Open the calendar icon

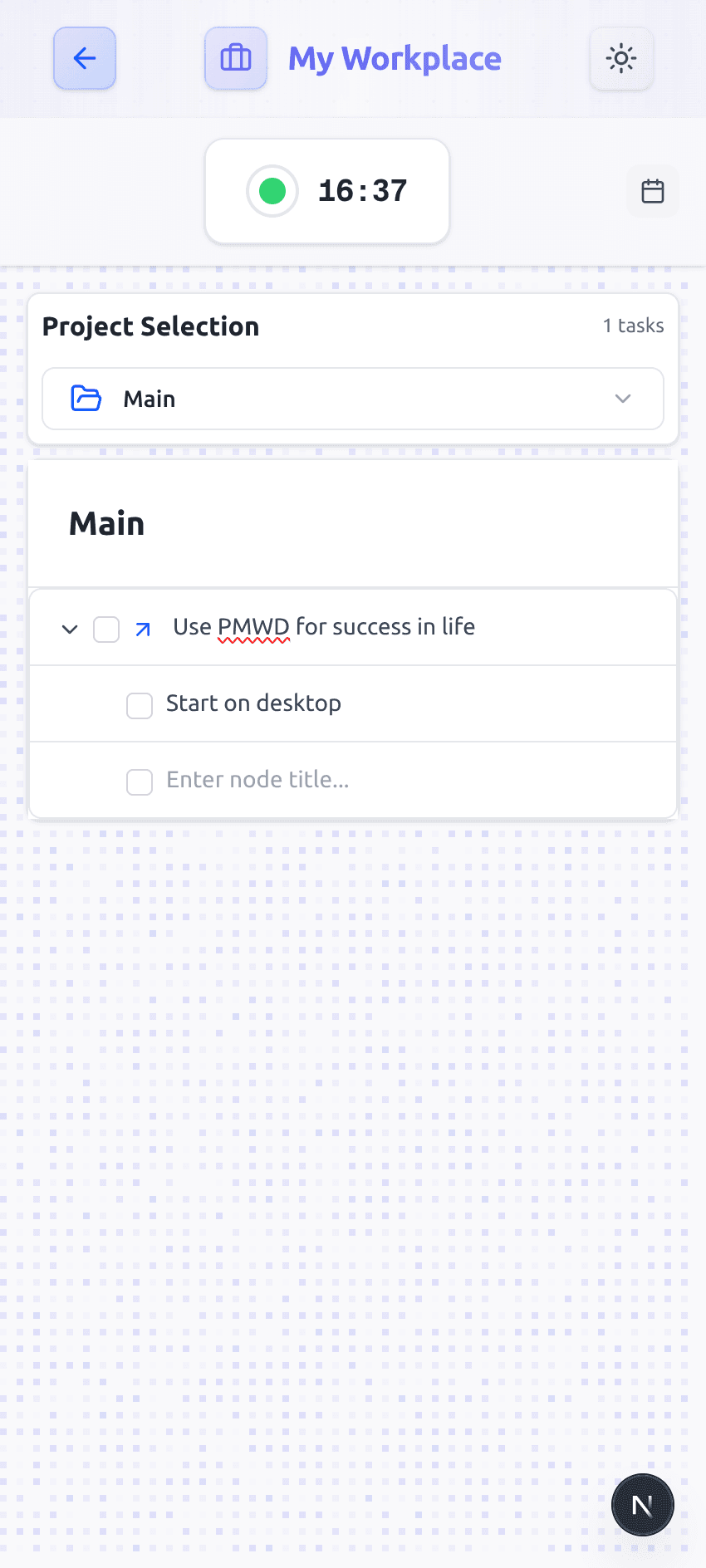point(653,191)
